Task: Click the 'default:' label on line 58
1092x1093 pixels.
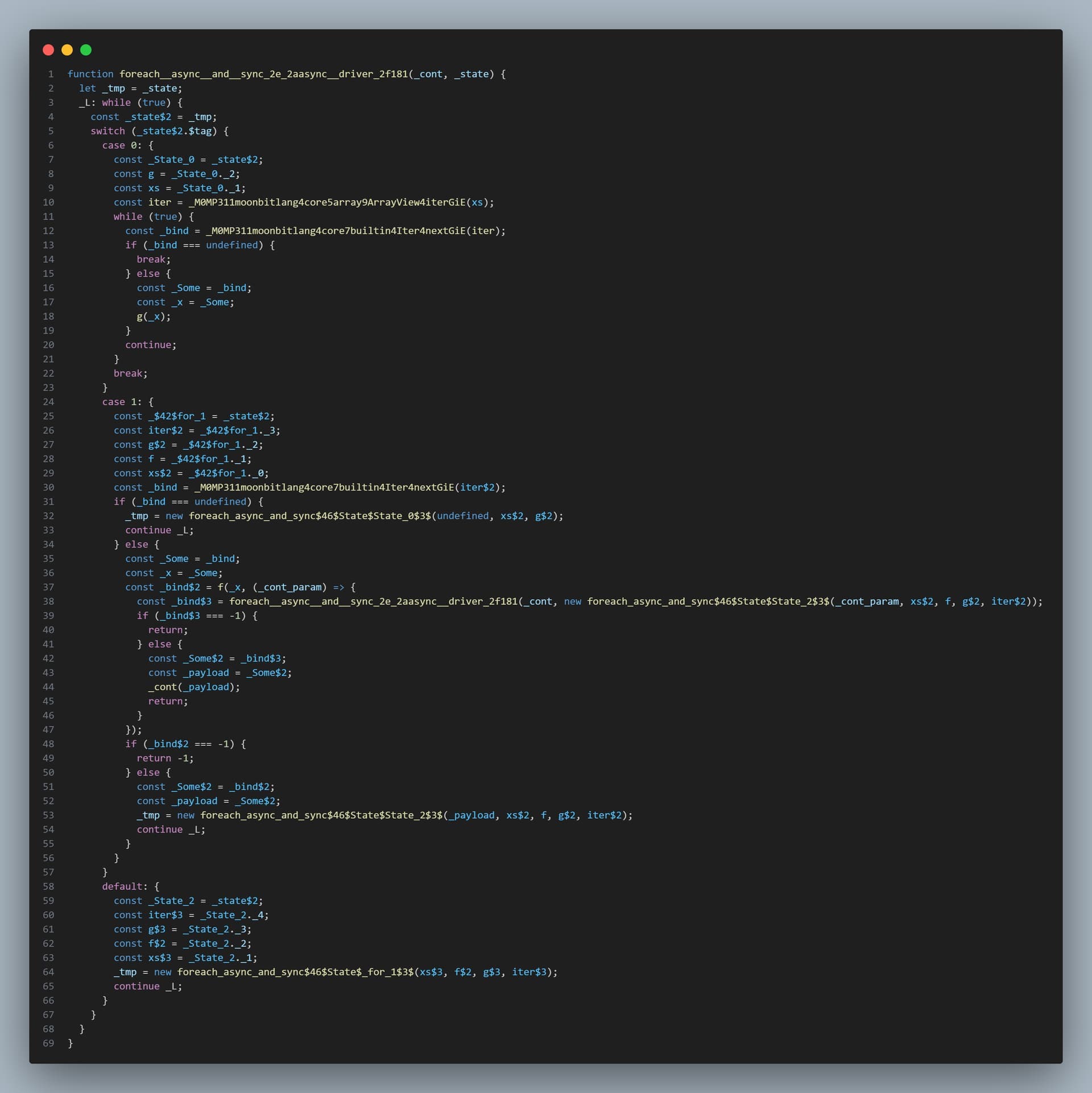Action: (x=125, y=886)
